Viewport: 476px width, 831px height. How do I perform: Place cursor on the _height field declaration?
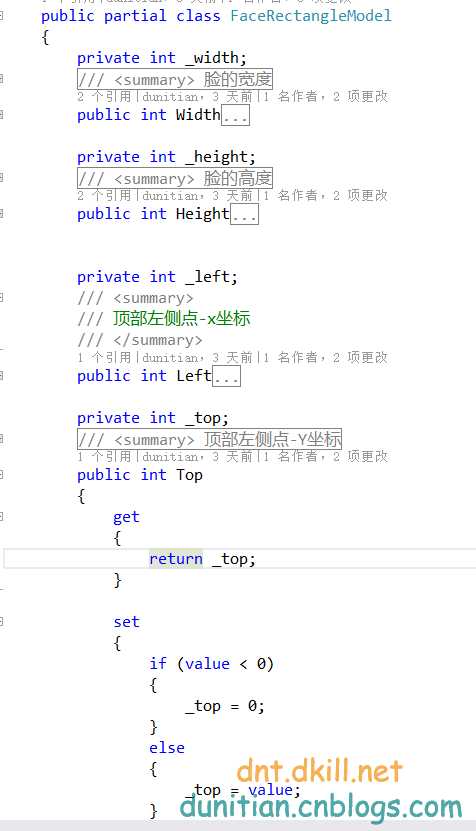pyautogui.click(x=166, y=157)
